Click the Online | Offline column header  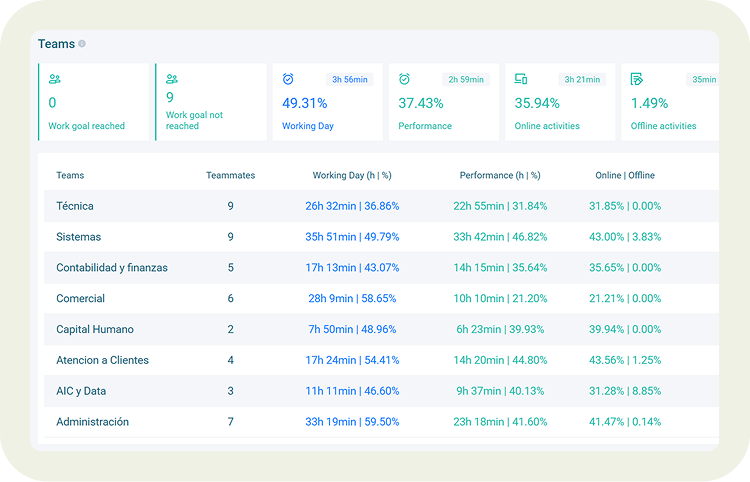tap(625, 175)
